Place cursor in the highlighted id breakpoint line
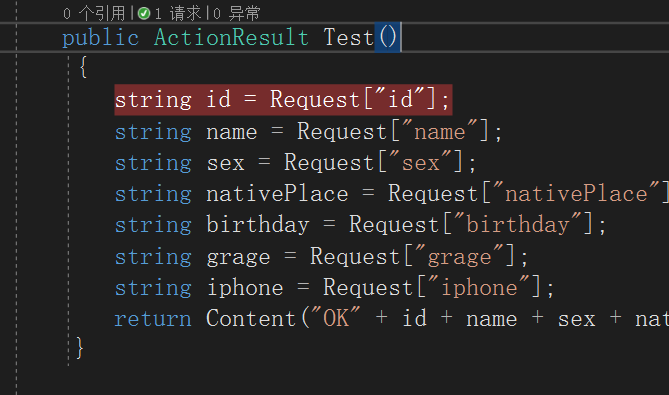The height and width of the screenshot is (395, 669). tap(283, 100)
